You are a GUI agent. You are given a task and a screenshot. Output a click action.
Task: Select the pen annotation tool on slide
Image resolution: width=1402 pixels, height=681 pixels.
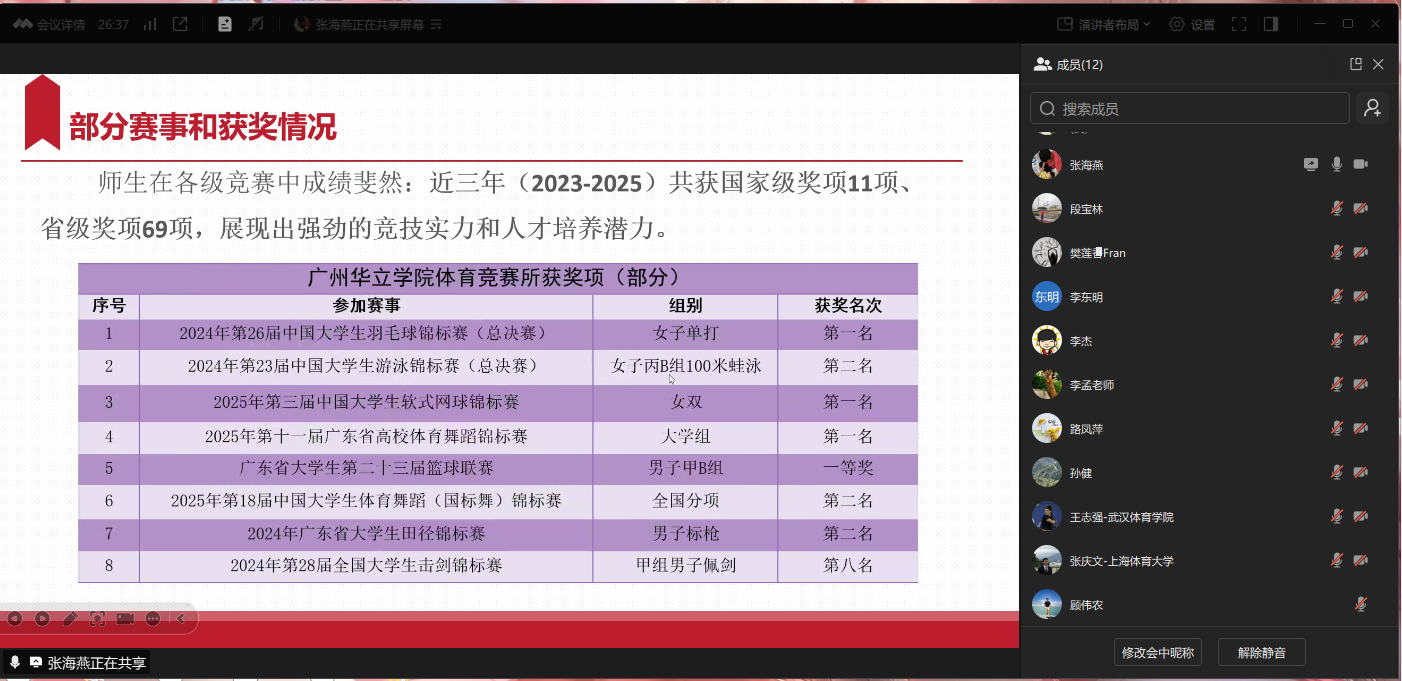point(70,619)
